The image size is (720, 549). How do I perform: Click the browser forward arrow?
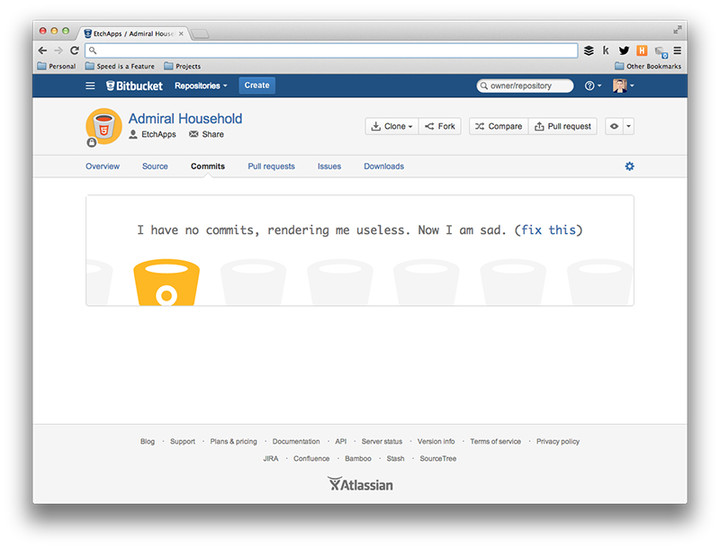(58, 50)
